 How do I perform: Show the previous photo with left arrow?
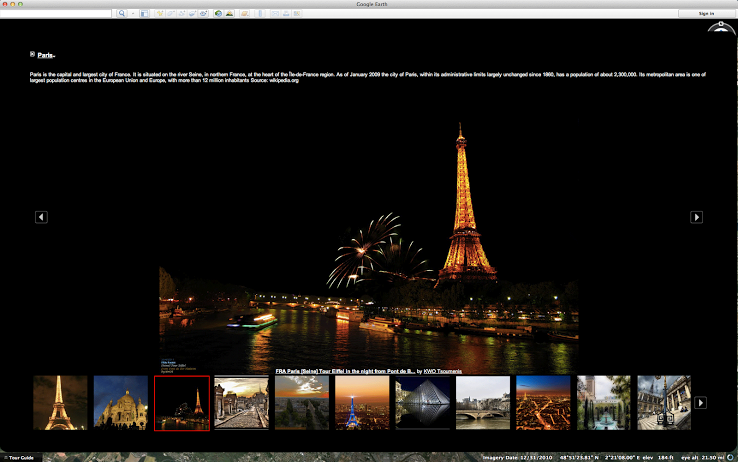coord(41,217)
